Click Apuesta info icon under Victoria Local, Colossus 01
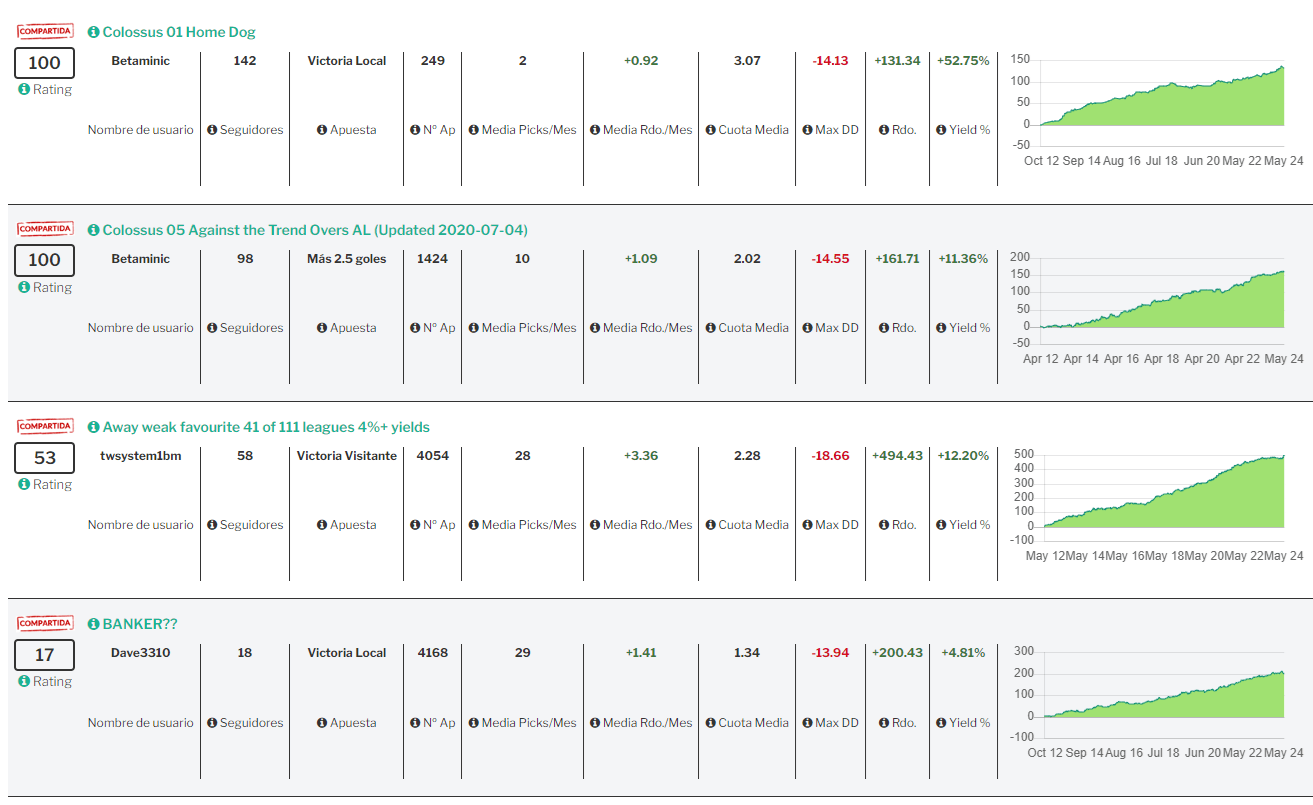The width and height of the screenshot is (1313, 805). point(322,130)
